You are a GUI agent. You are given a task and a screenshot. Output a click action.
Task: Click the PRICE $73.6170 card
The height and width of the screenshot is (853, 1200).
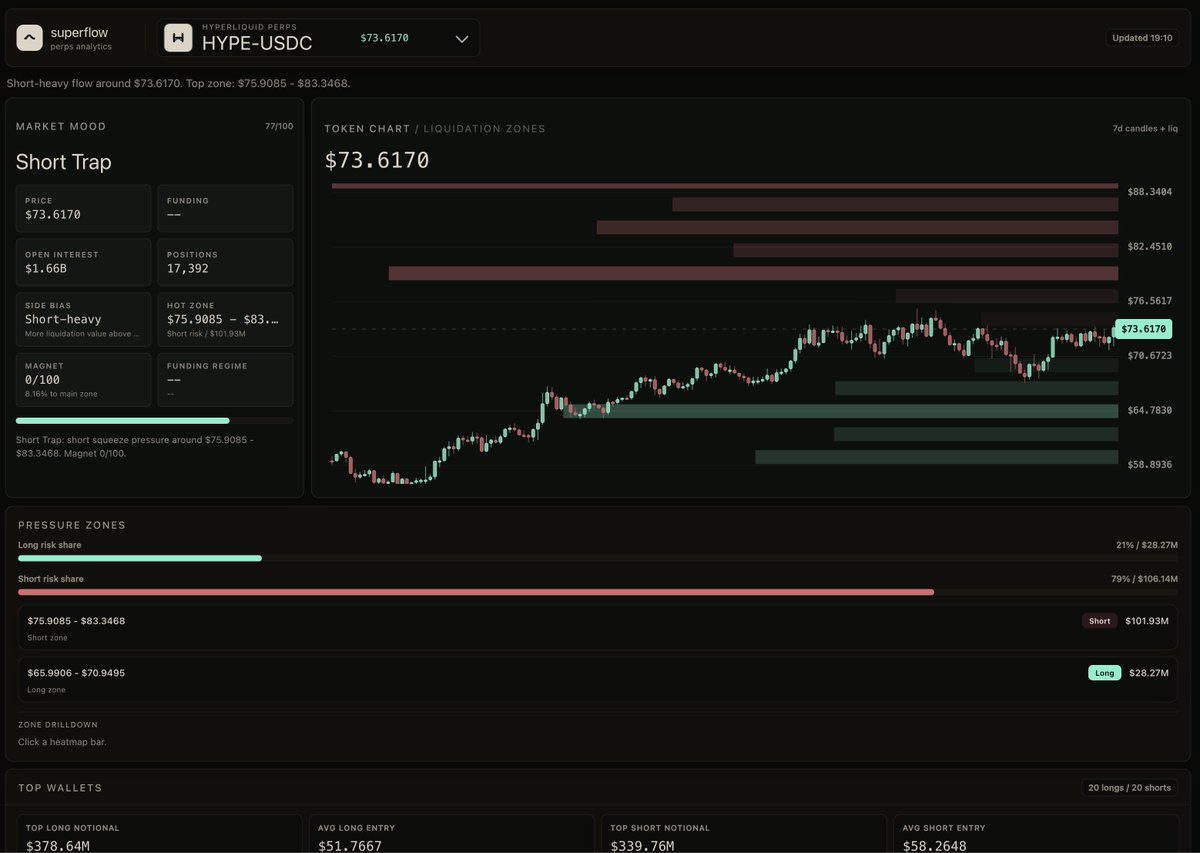pyautogui.click(x=83, y=208)
